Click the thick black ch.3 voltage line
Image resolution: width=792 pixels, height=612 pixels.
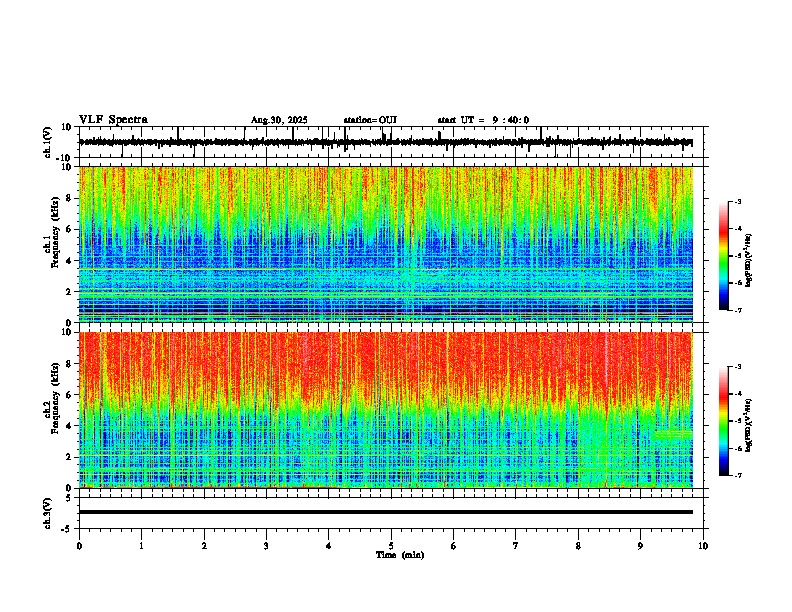point(385,512)
